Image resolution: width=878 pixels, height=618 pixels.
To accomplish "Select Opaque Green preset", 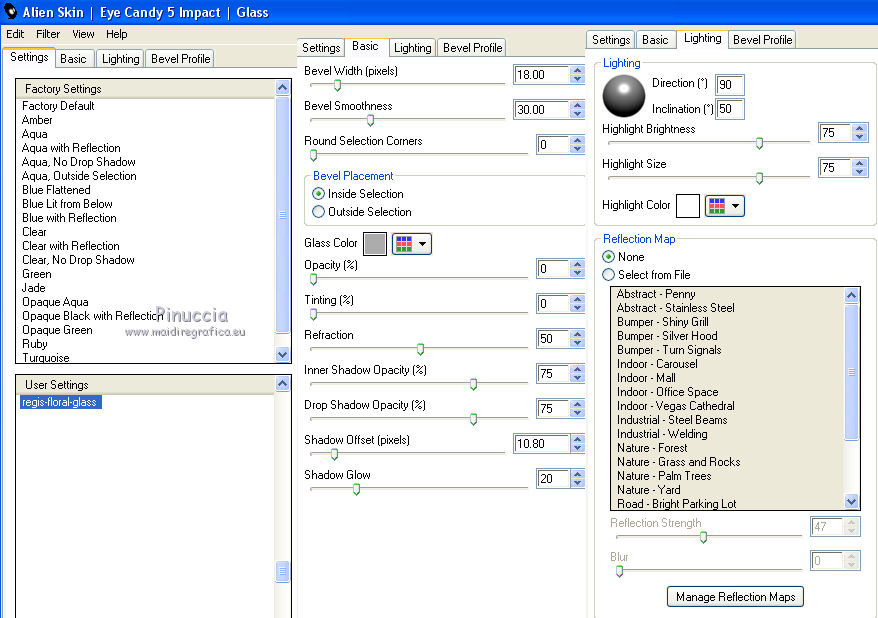I will (57, 330).
